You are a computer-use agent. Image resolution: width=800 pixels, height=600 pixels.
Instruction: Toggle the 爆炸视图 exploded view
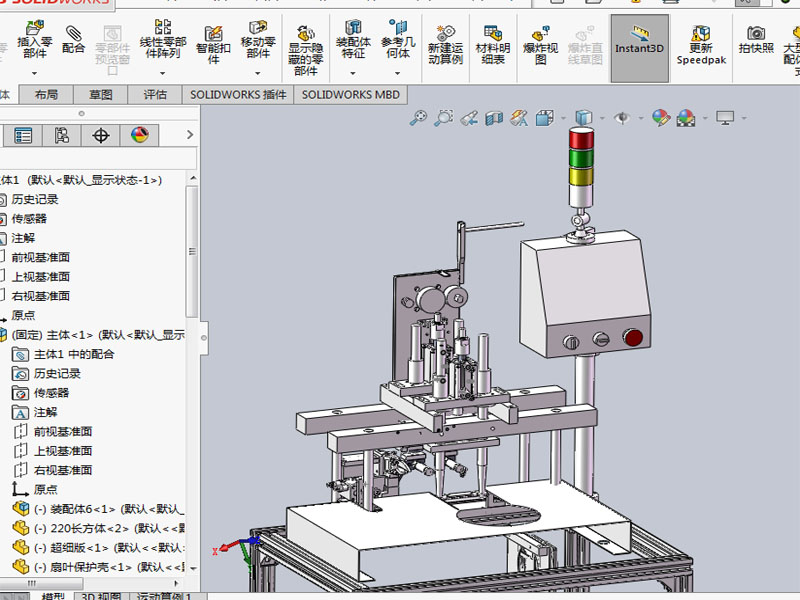click(x=541, y=47)
